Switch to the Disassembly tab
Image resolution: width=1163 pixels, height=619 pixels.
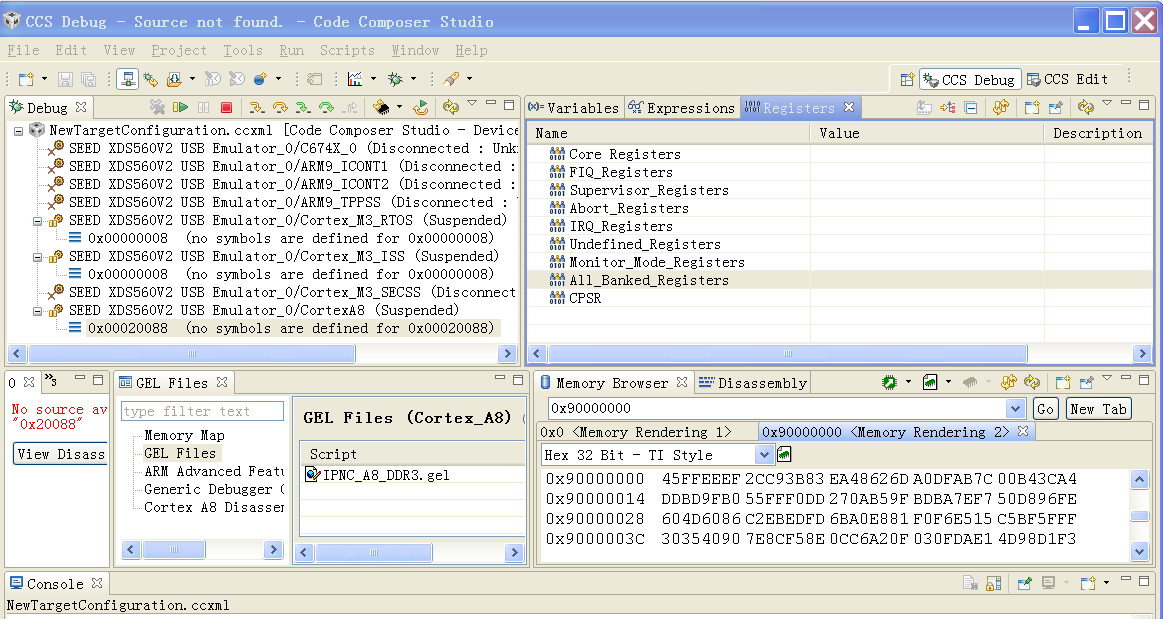753,383
